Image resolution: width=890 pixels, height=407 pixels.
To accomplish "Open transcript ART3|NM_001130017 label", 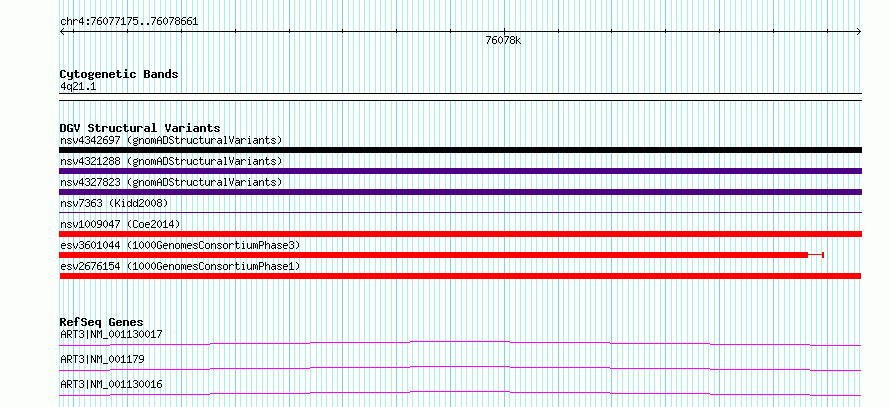I will 111,334.
